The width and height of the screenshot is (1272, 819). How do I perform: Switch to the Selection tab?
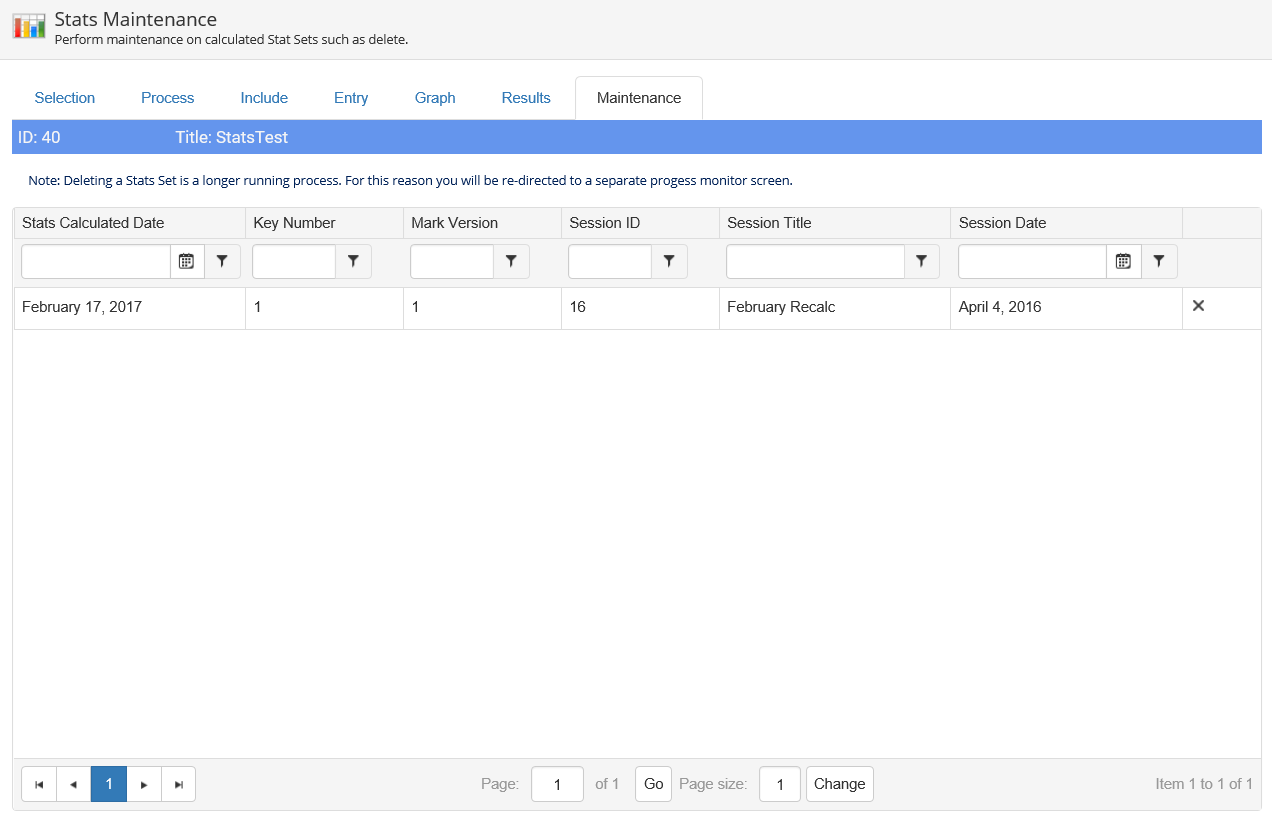click(x=65, y=98)
